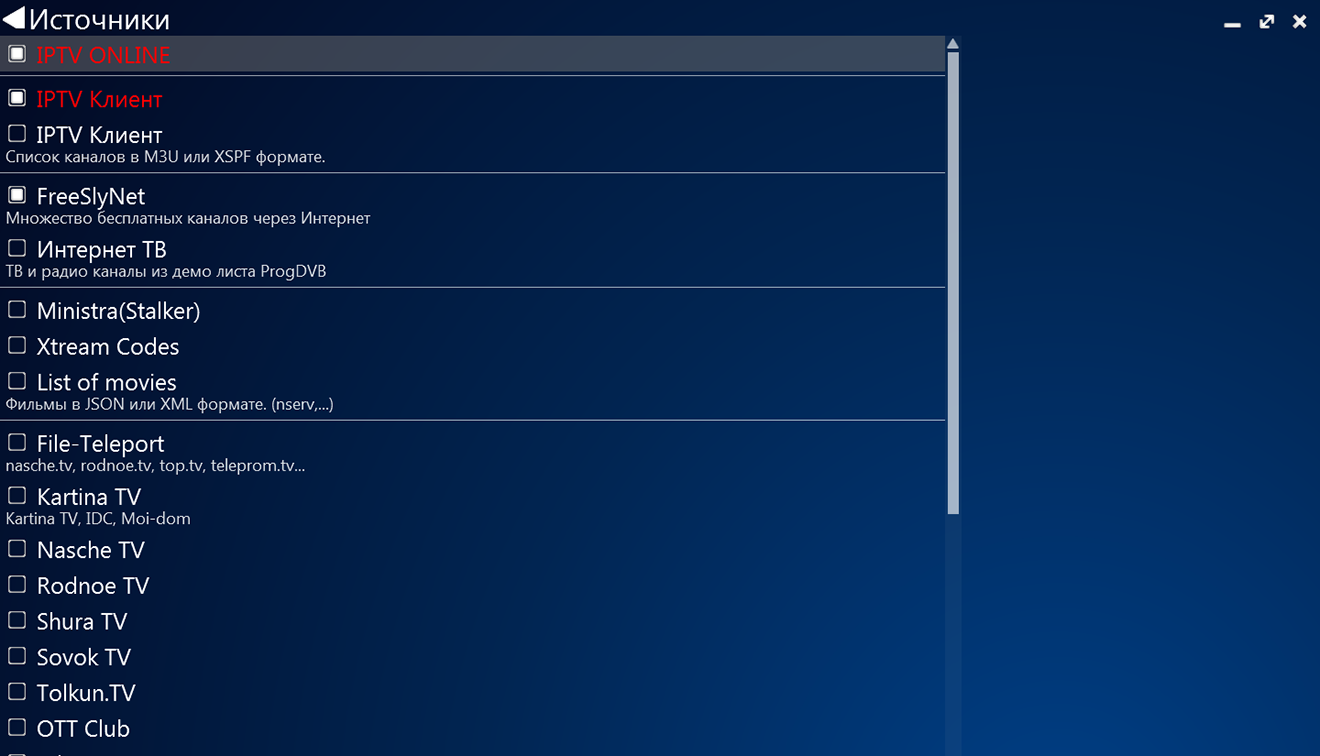This screenshot has width=1320, height=756.
Task: Open the Kartina TV source entry
Action: tap(89, 496)
